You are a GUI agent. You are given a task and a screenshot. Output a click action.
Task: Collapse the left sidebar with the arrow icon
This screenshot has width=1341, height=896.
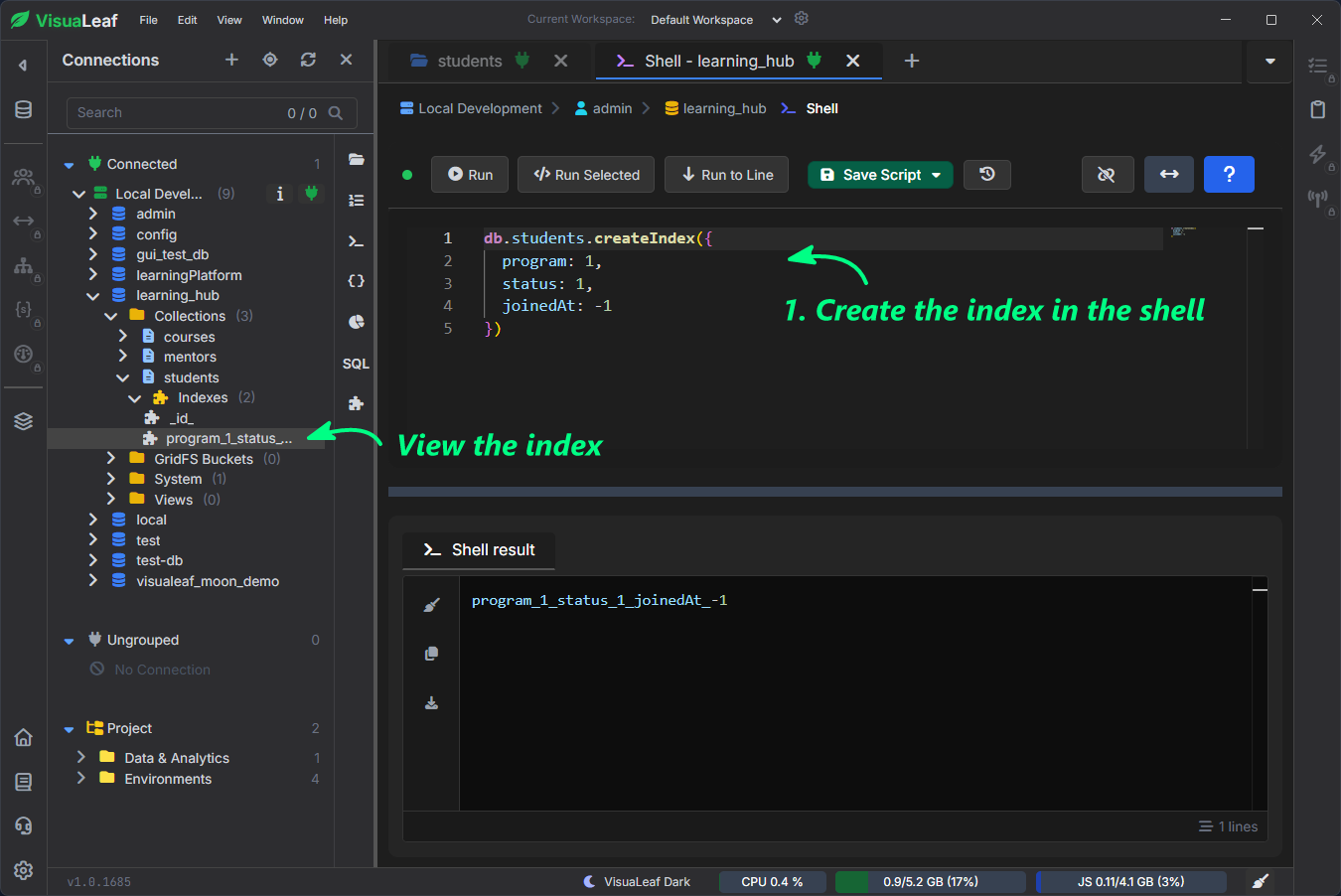23,66
